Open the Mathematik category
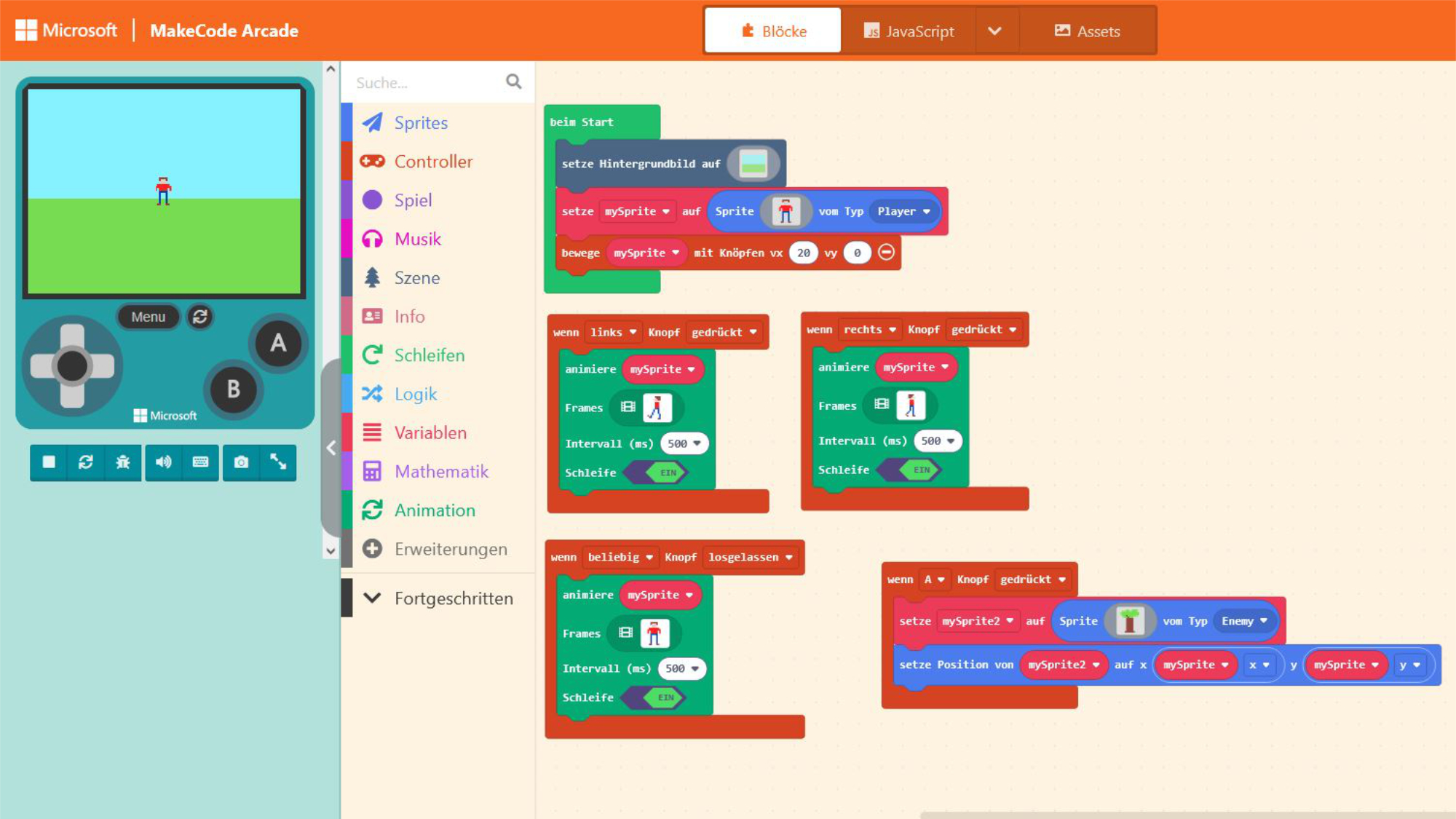This screenshot has height=819, width=1456. (438, 471)
